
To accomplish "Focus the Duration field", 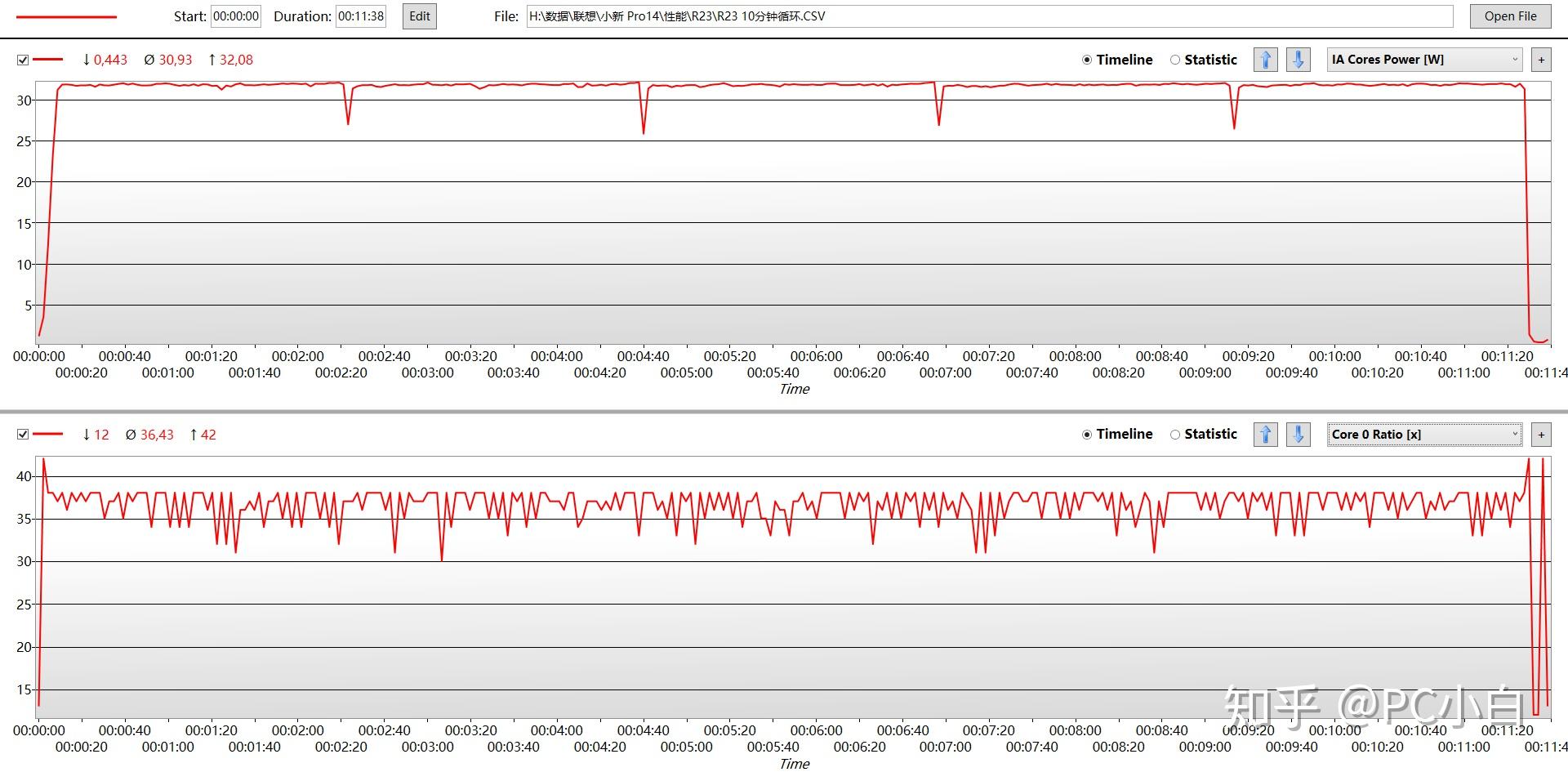I will (361, 16).
